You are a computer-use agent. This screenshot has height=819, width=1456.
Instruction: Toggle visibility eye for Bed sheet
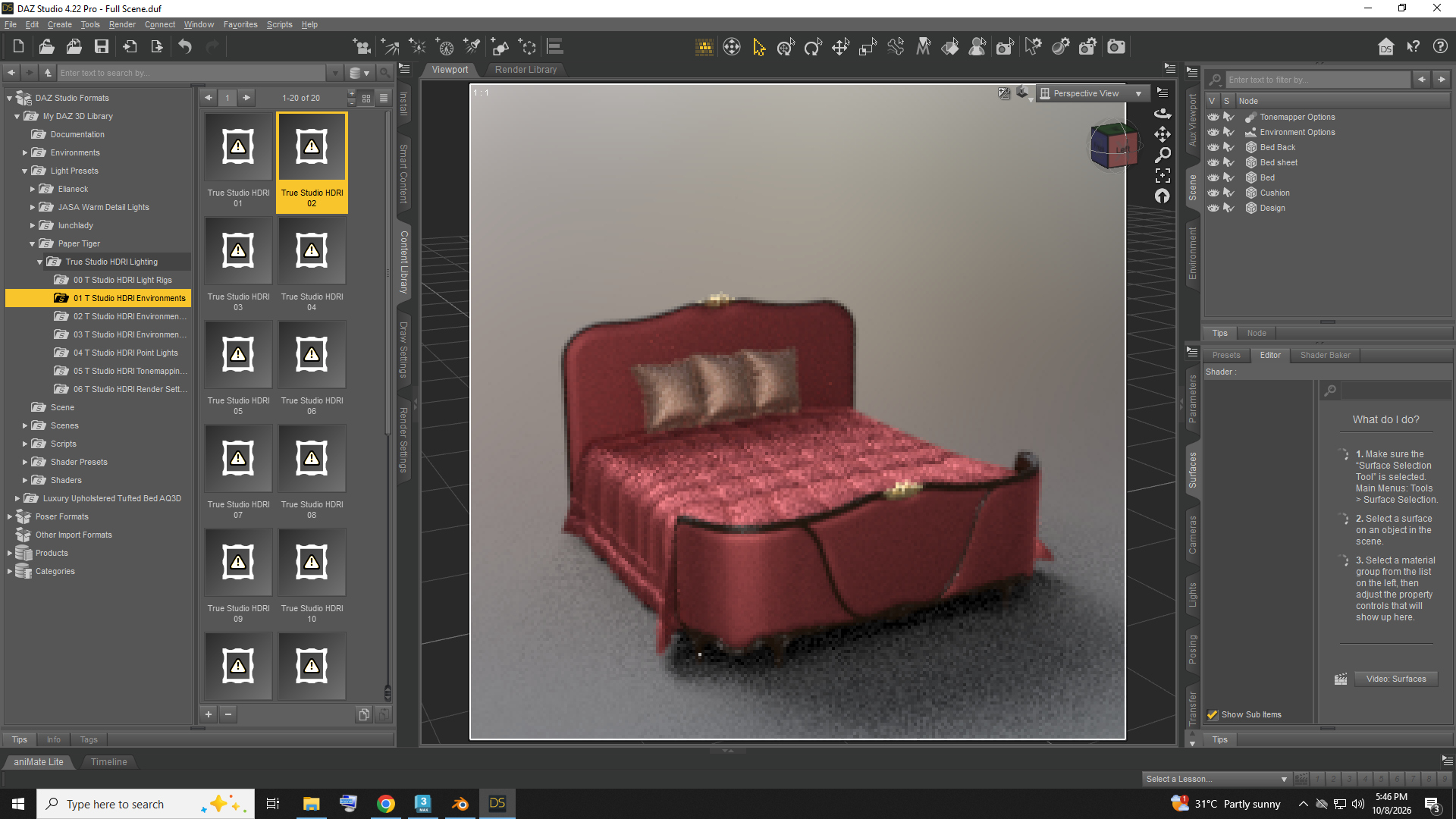1213,162
